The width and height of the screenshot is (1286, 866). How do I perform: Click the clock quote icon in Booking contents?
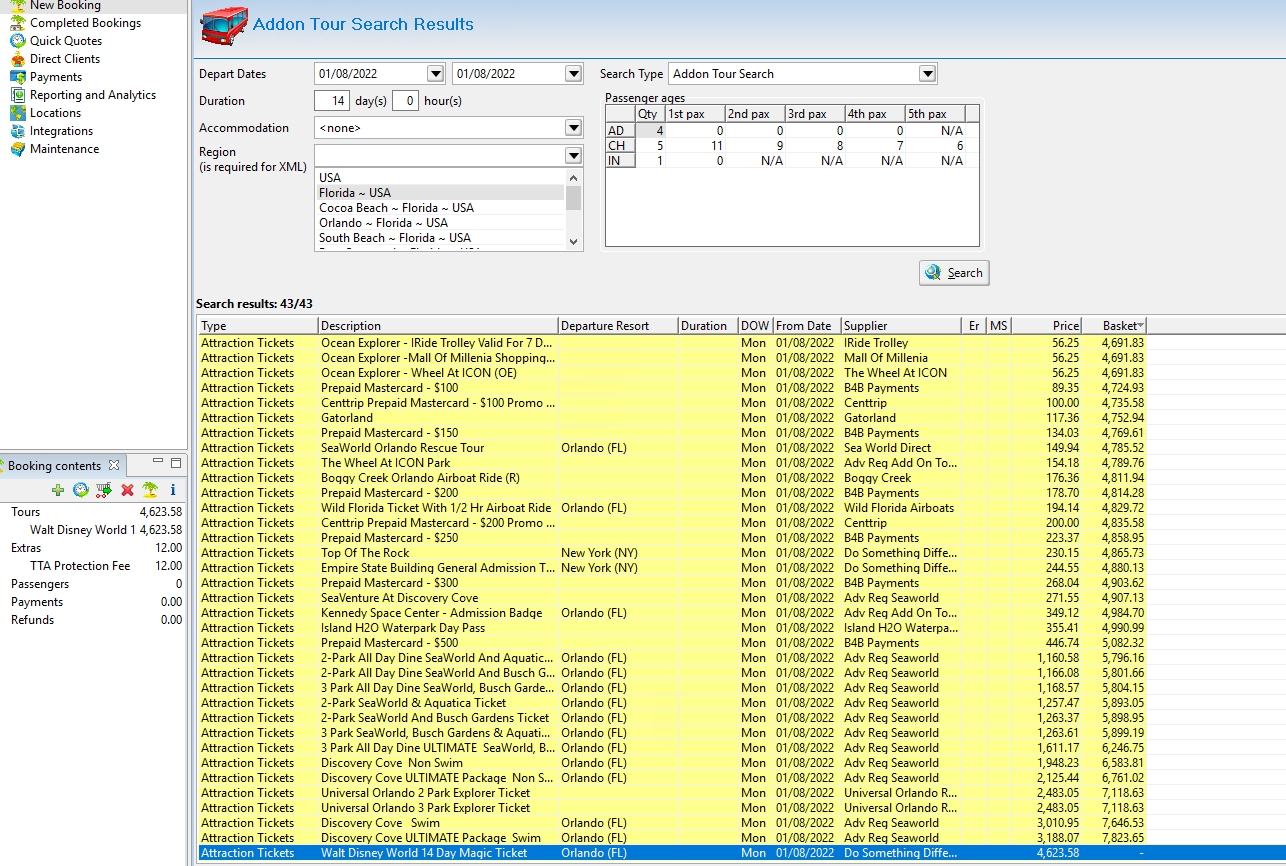click(x=80, y=490)
